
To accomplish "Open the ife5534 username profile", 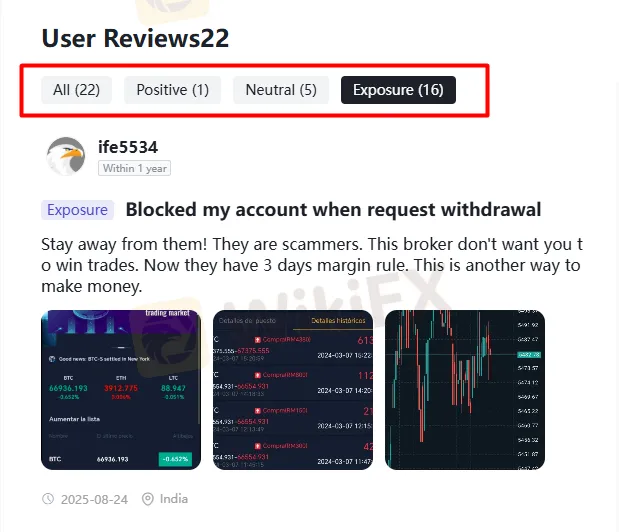I will (x=128, y=147).
